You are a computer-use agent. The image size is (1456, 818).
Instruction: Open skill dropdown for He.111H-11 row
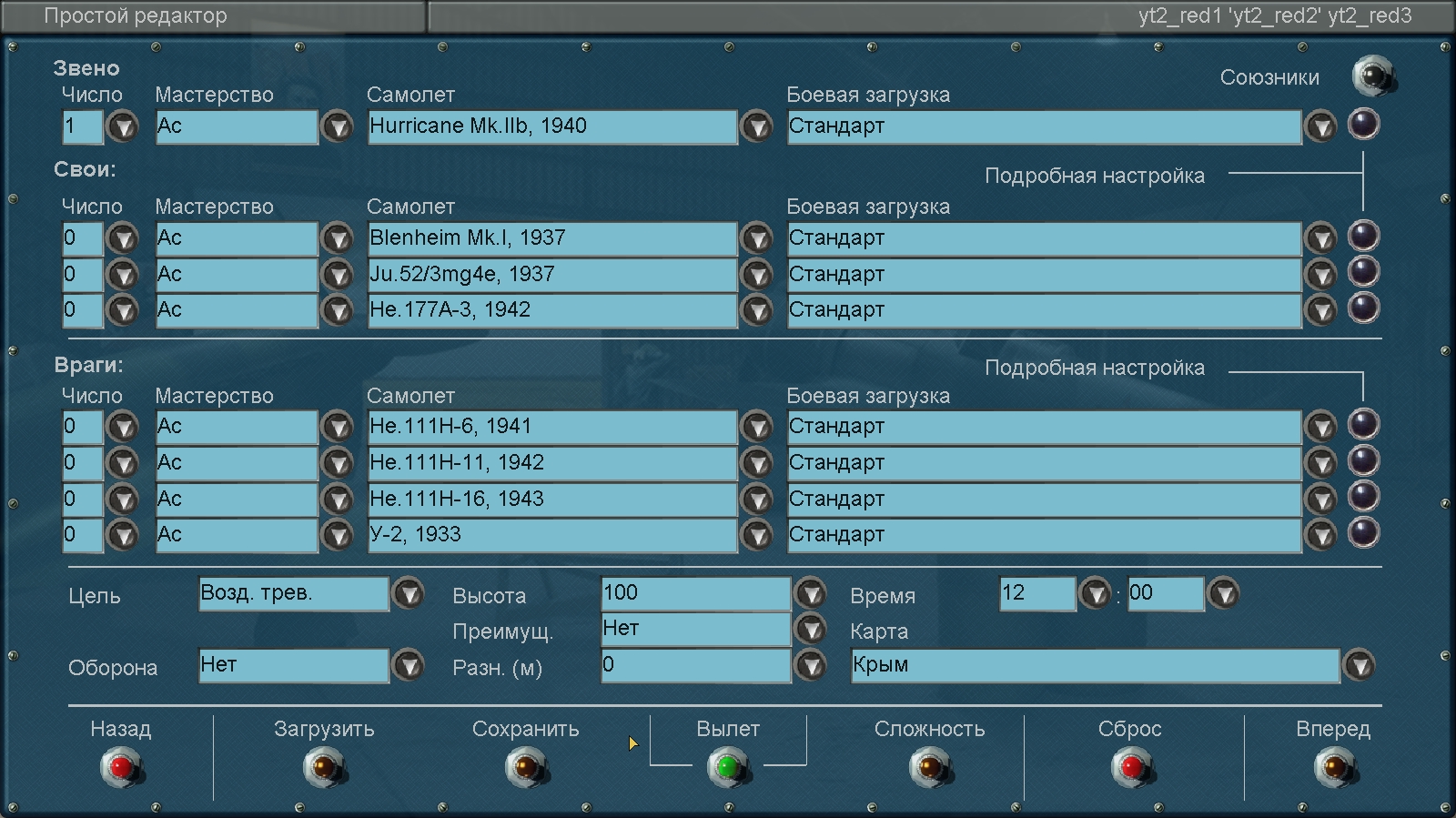pyautogui.click(x=337, y=463)
